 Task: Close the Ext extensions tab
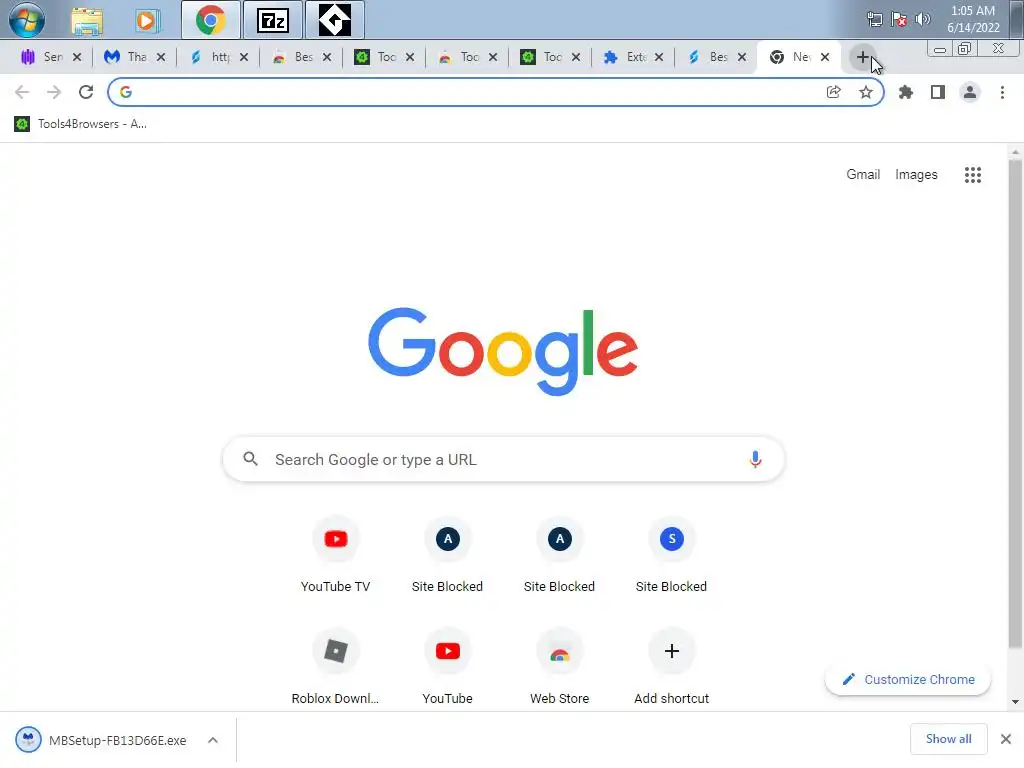[659, 57]
